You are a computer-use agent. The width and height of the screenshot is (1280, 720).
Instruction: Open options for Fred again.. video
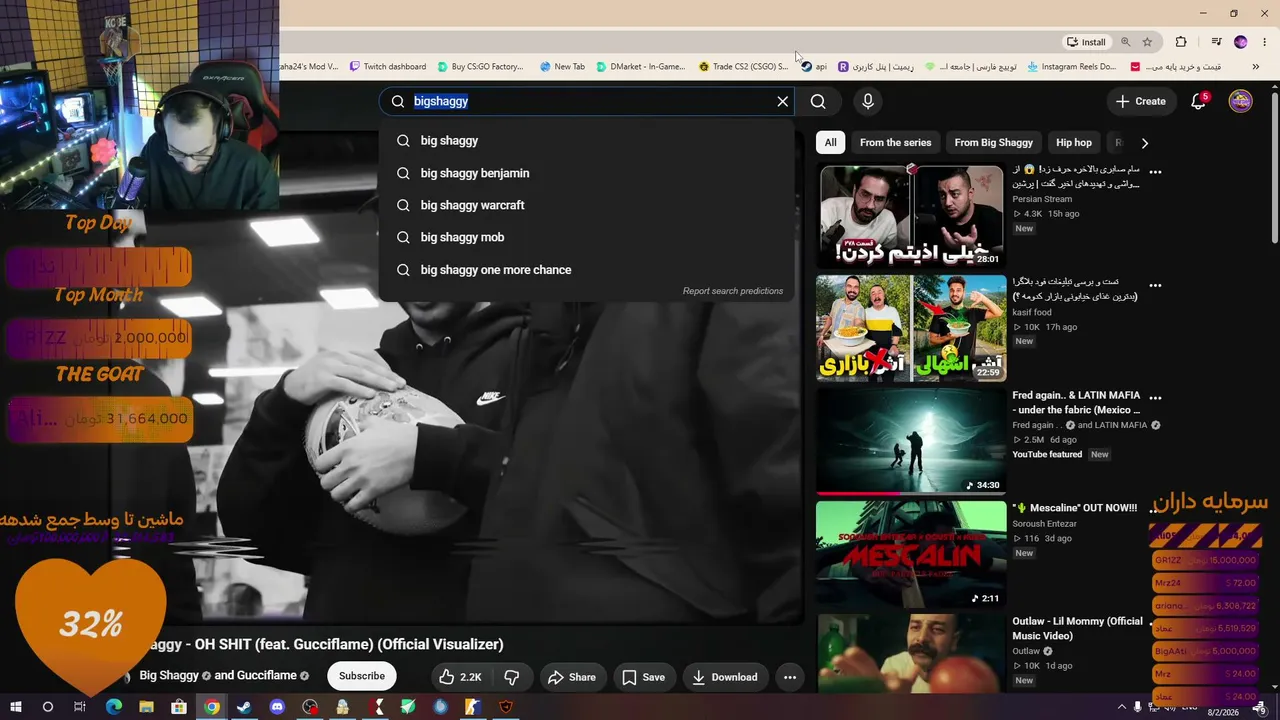click(1155, 398)
